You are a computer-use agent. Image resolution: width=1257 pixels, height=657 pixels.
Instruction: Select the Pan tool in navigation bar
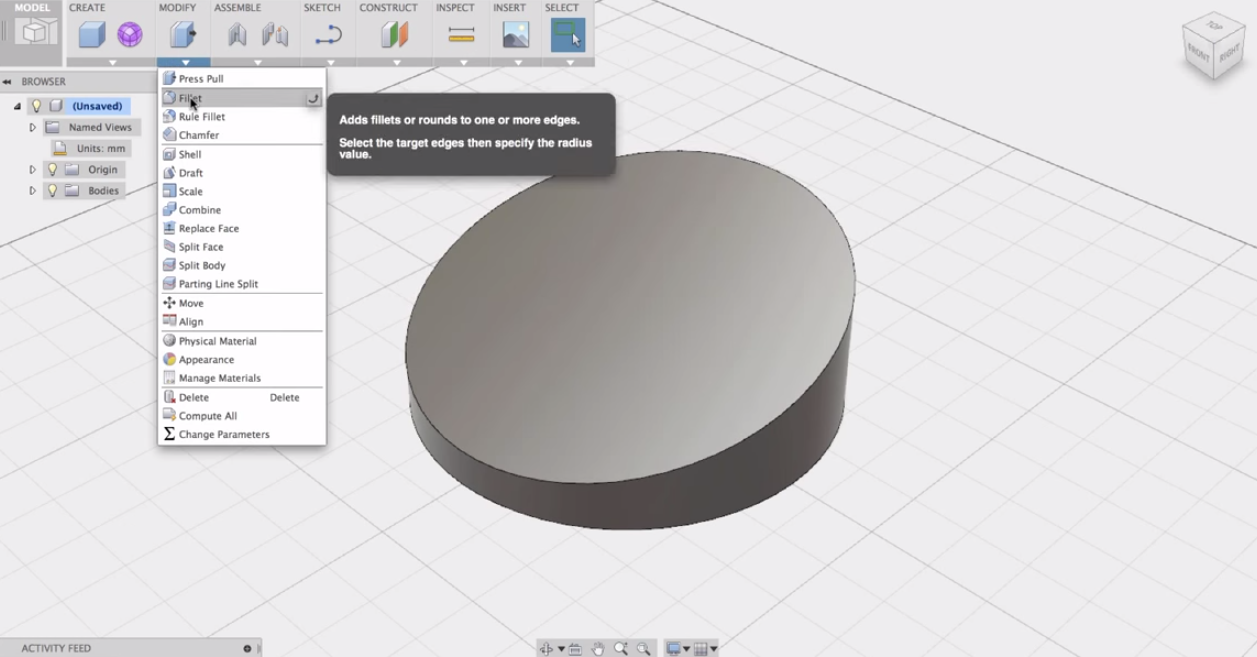pyautogui.click(x=601, y=647)
